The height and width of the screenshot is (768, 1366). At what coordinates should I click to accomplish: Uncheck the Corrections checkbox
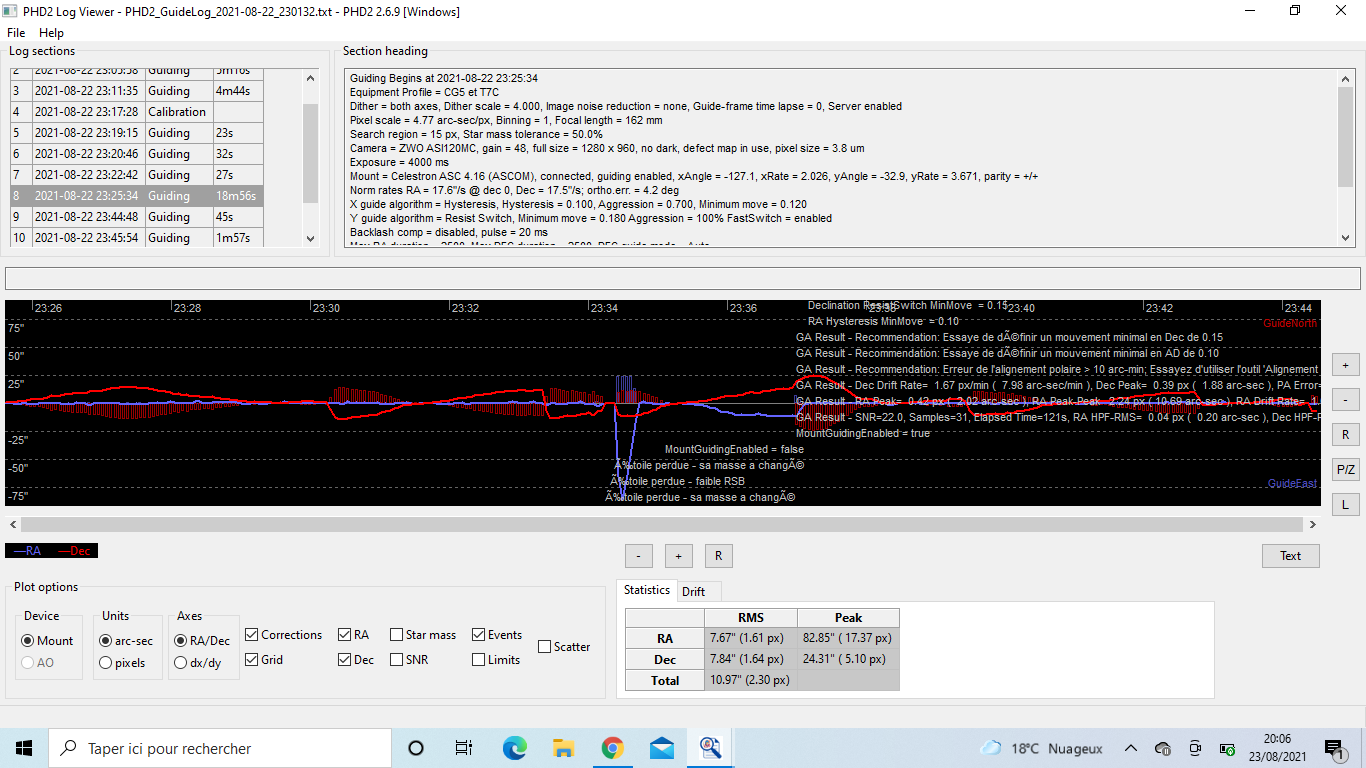[284, 635]
